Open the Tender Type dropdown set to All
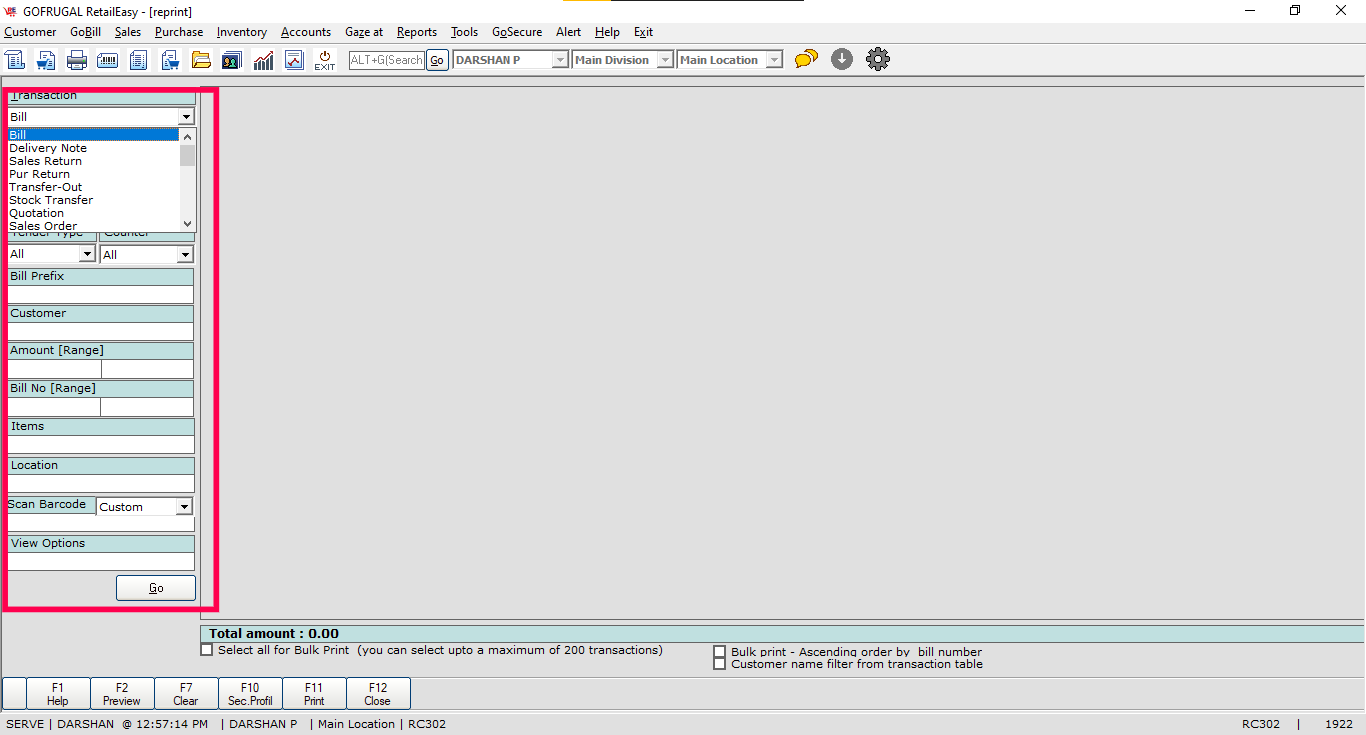The height and width of the screenshot is (735, 1366). (x=87, y=254)
